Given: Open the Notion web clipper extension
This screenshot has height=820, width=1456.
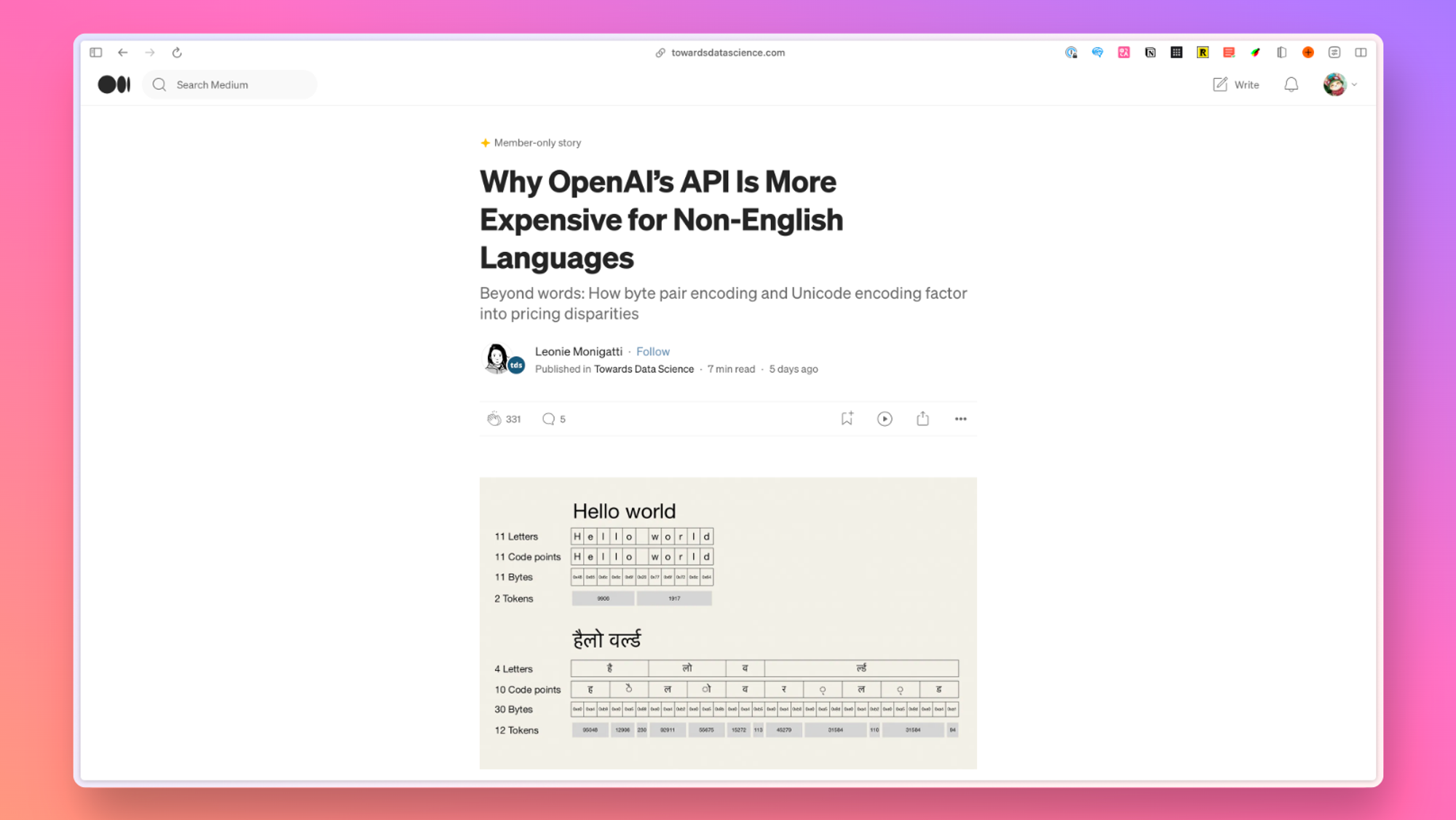Looking at the screenshot, I should [x=1150, y=52].
